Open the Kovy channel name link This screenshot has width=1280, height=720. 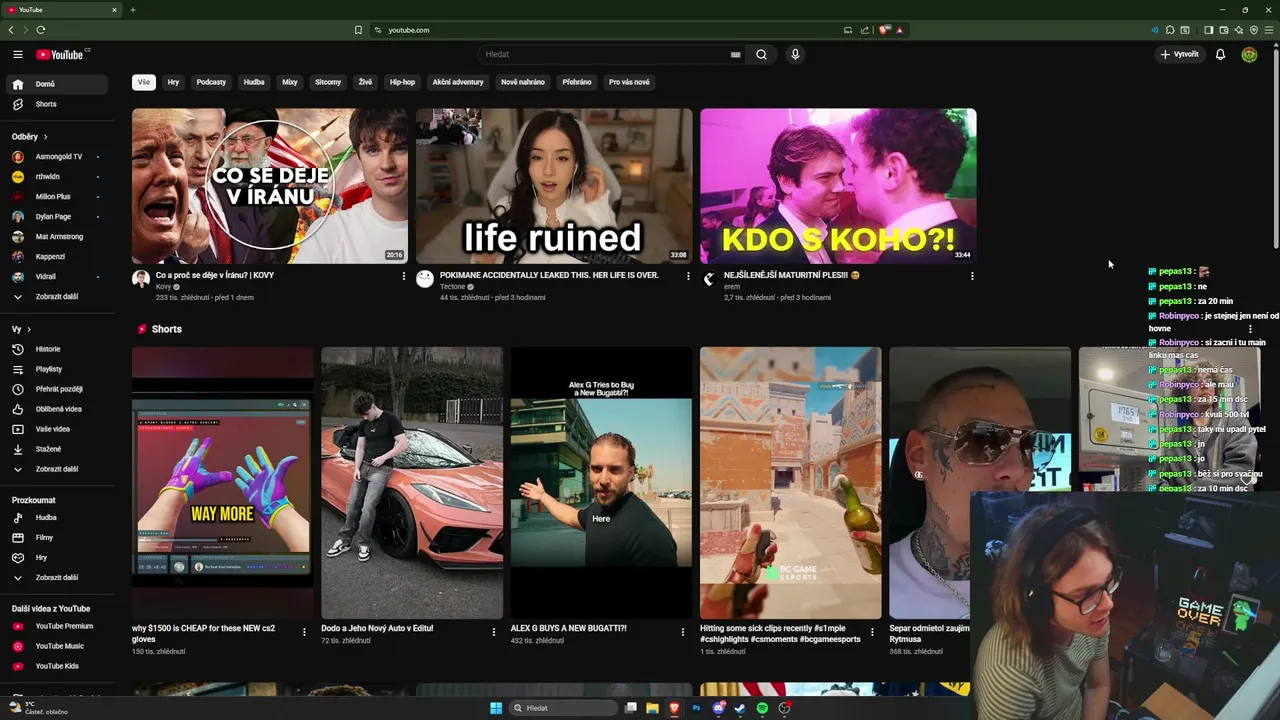pyautogui.click(x=163, y=287)
